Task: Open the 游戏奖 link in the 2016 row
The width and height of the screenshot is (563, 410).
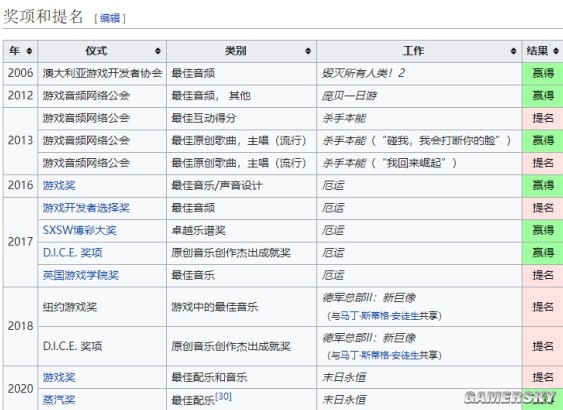Action: [x=59, y=185]
